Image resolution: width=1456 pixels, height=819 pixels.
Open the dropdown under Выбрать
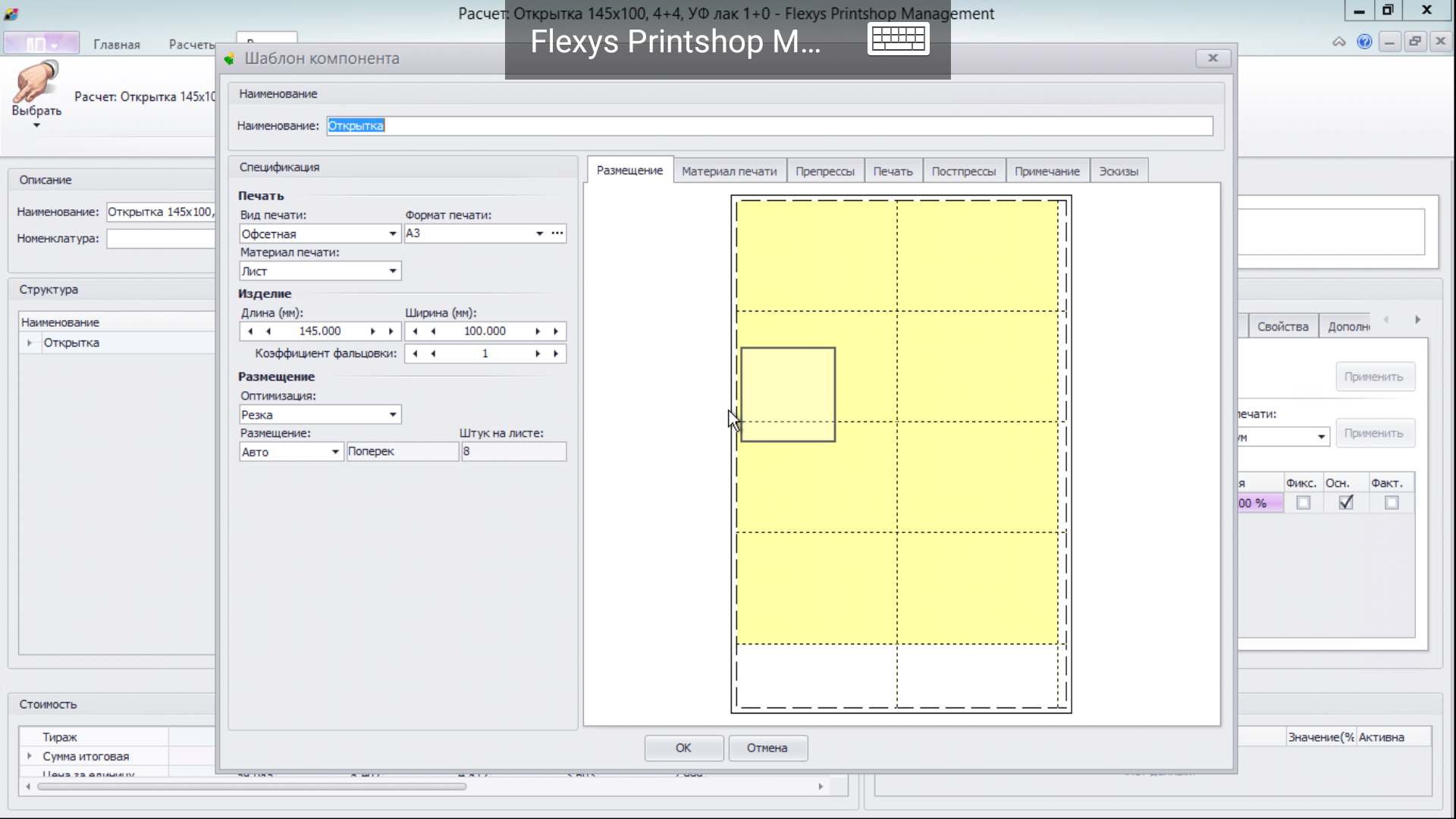[36, 126]
